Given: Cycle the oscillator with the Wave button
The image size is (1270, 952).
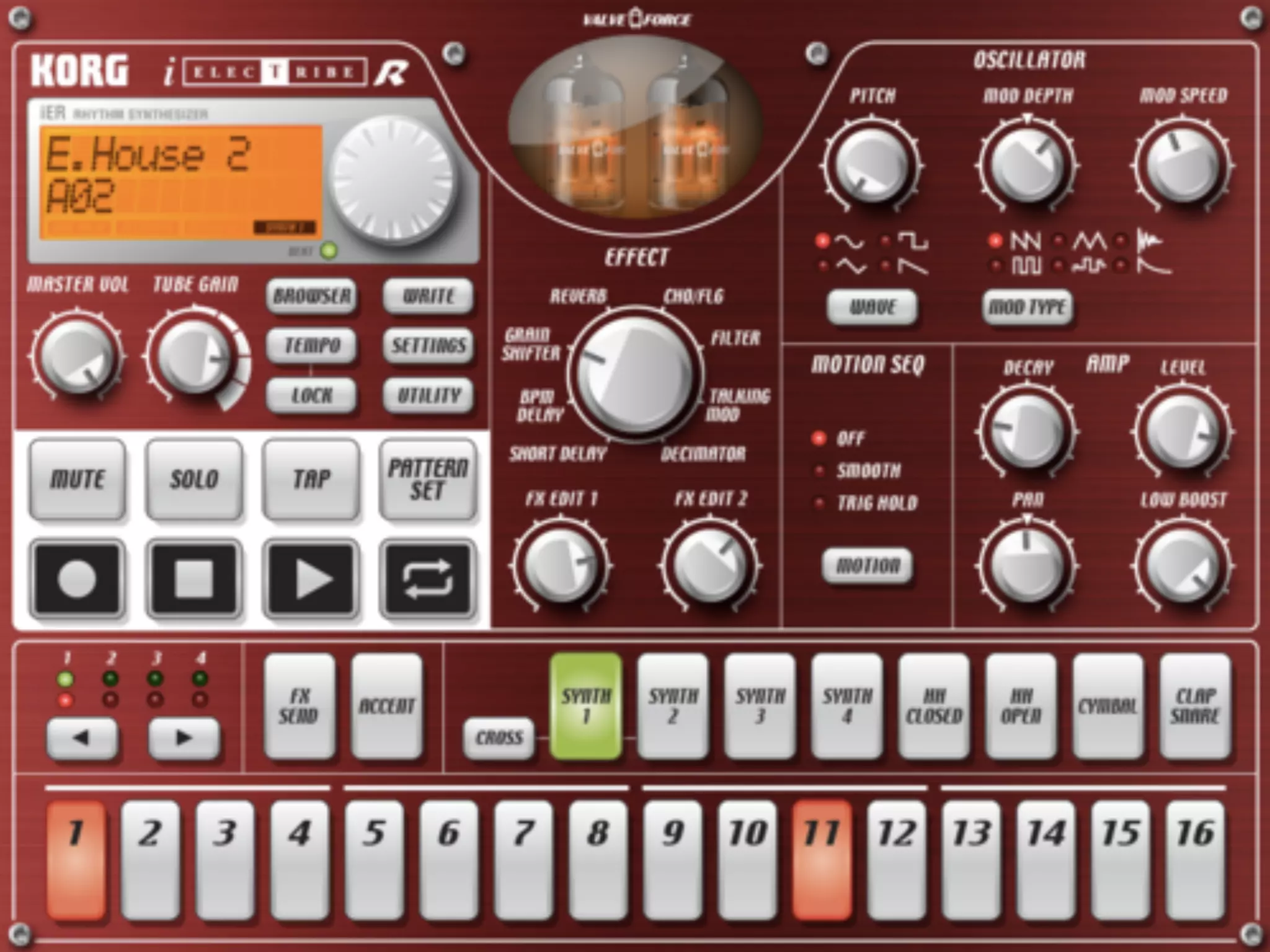Looking at the screenshot, I should pyautogui.click(x=872, y=307).
